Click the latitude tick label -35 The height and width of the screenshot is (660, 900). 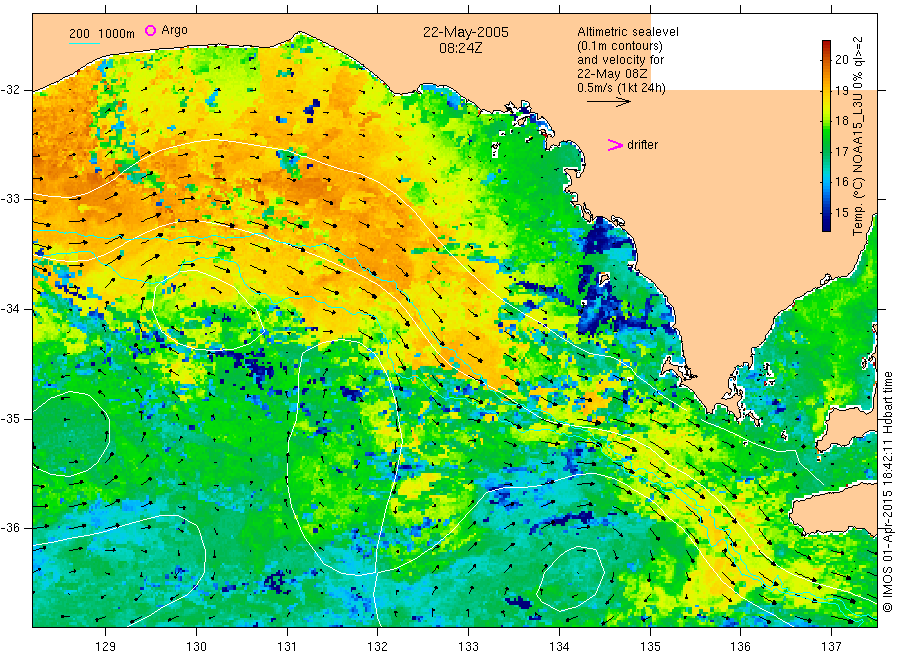[x=10, y=419]
